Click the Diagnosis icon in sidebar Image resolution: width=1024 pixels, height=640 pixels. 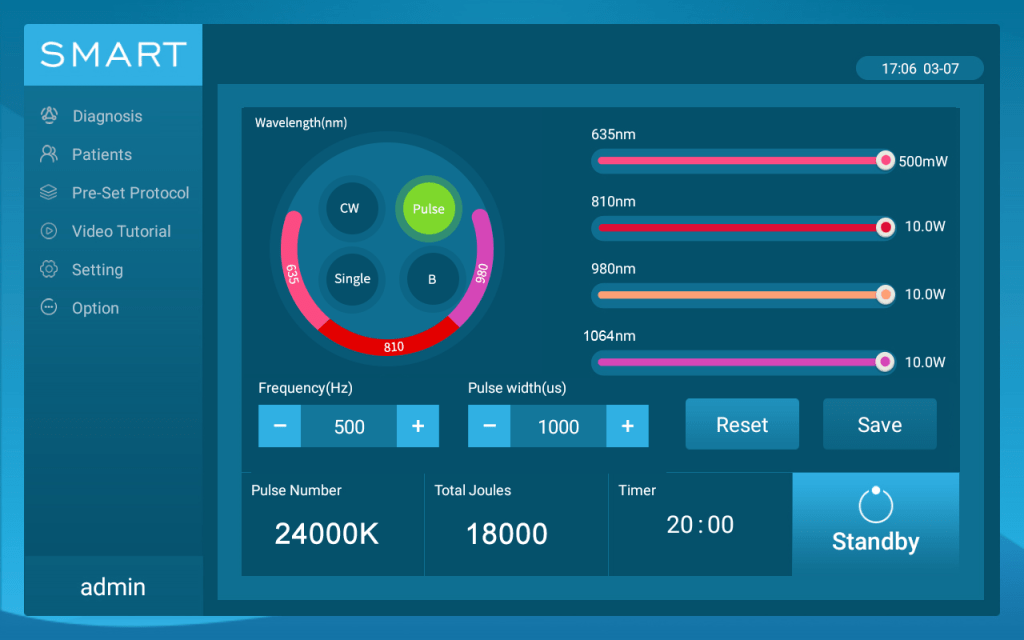coord(48,116)
